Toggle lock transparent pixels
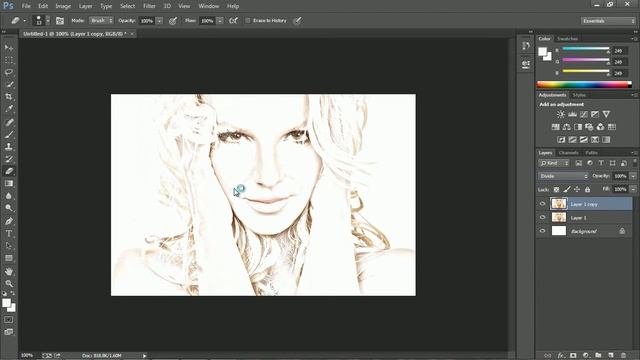Viewport: 640px width, 360px height. pyautogui.click(x=556, y=189)
